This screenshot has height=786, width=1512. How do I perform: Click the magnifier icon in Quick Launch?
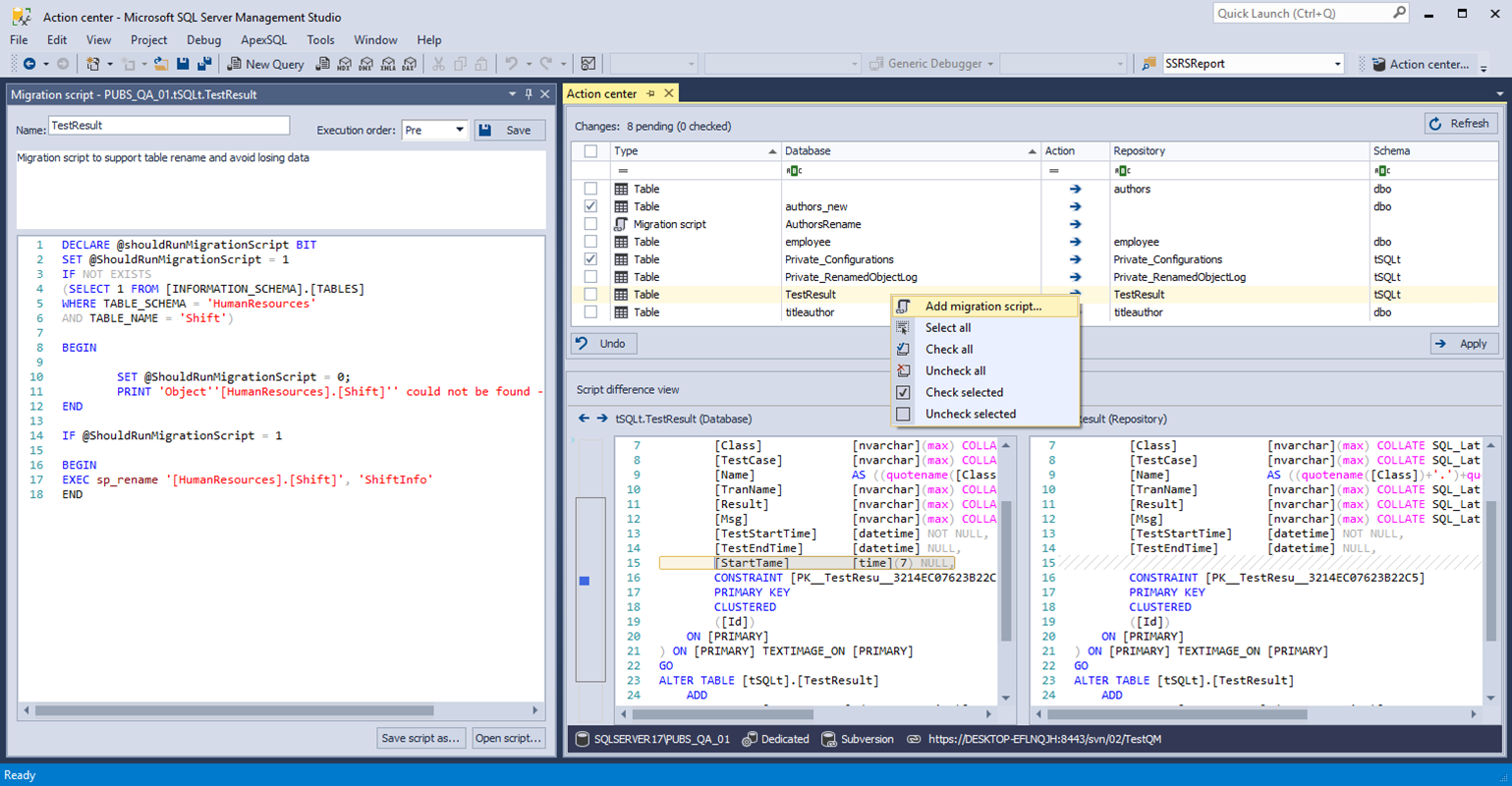pos(1399,13)
